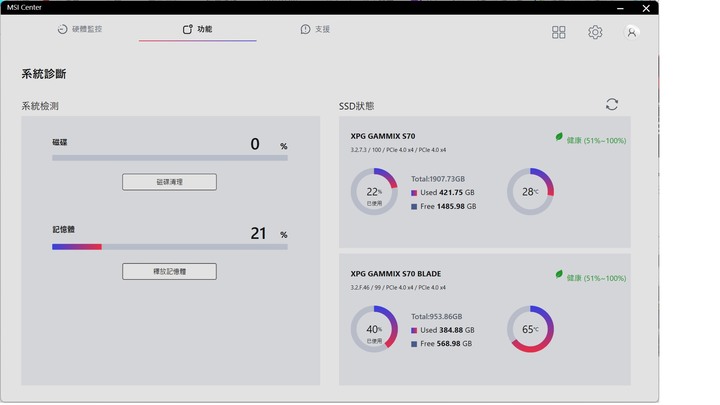Click the firmware line 3.2.F.46 / 99 / PCIe 4.0 x4
This screenshot has height=405, width=720.
coord(398,287)
